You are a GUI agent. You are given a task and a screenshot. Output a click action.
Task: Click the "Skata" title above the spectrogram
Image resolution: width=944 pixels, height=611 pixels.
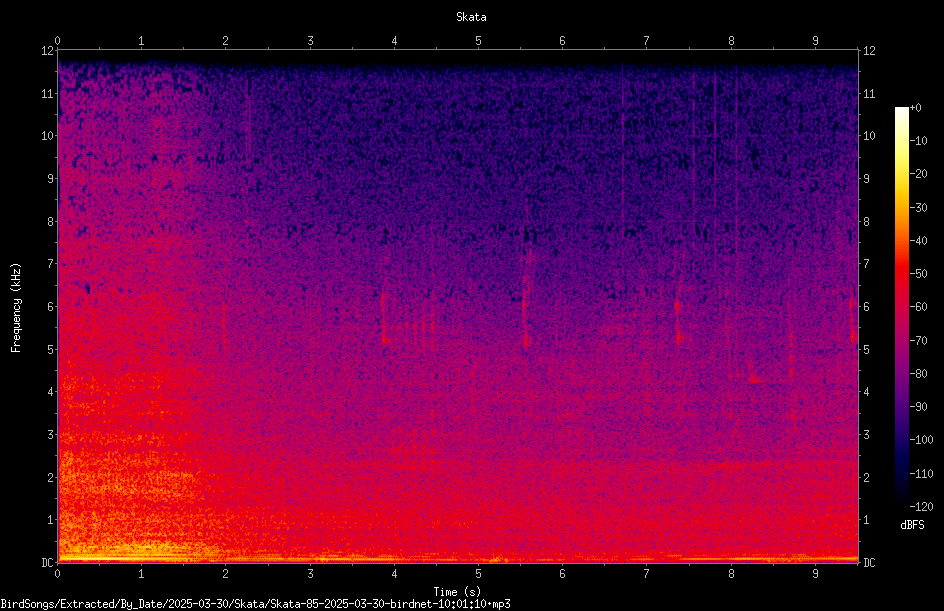[x=471, y=17]
